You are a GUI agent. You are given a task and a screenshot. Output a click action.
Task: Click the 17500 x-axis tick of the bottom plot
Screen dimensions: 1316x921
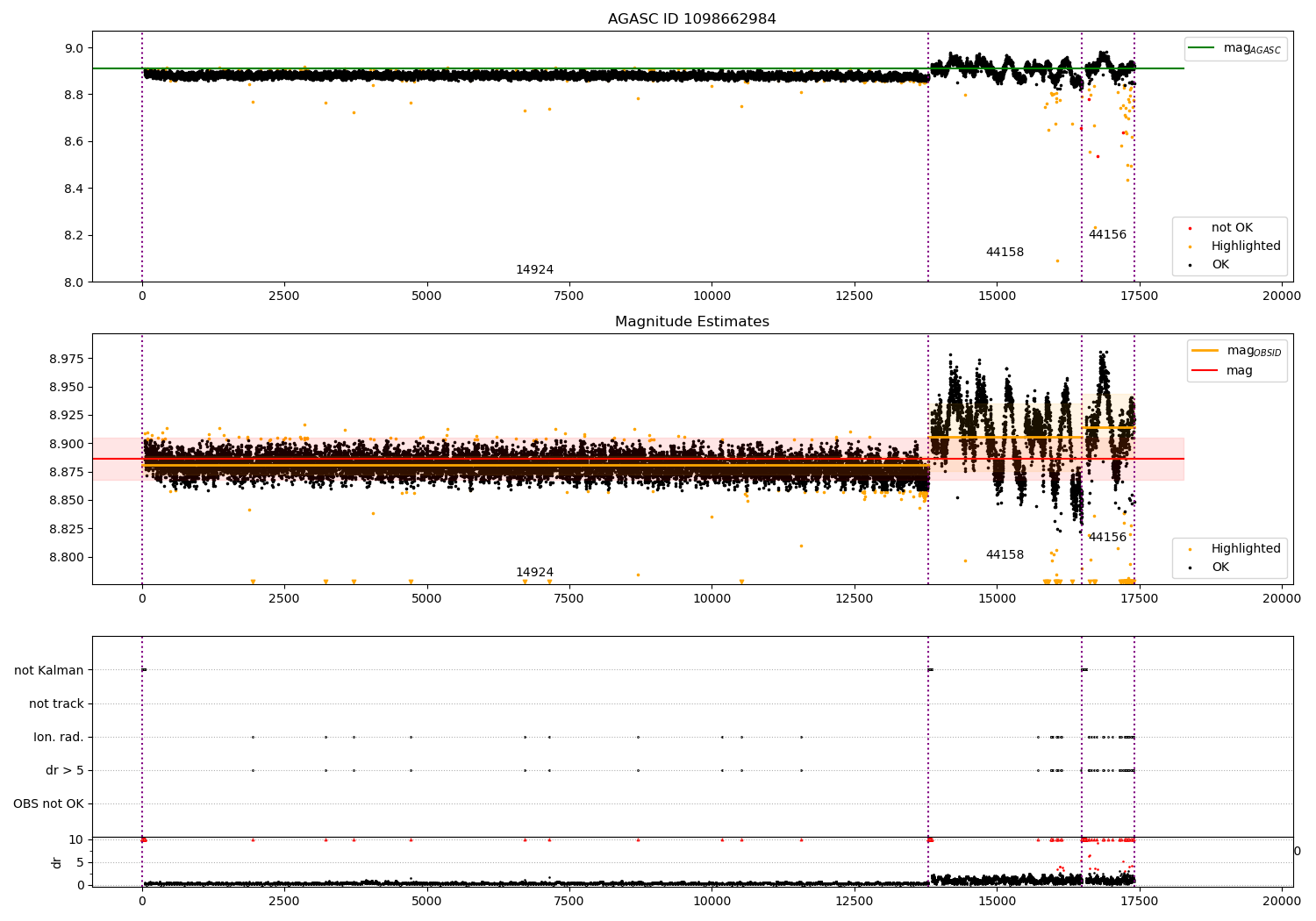tap(1139, 900)
